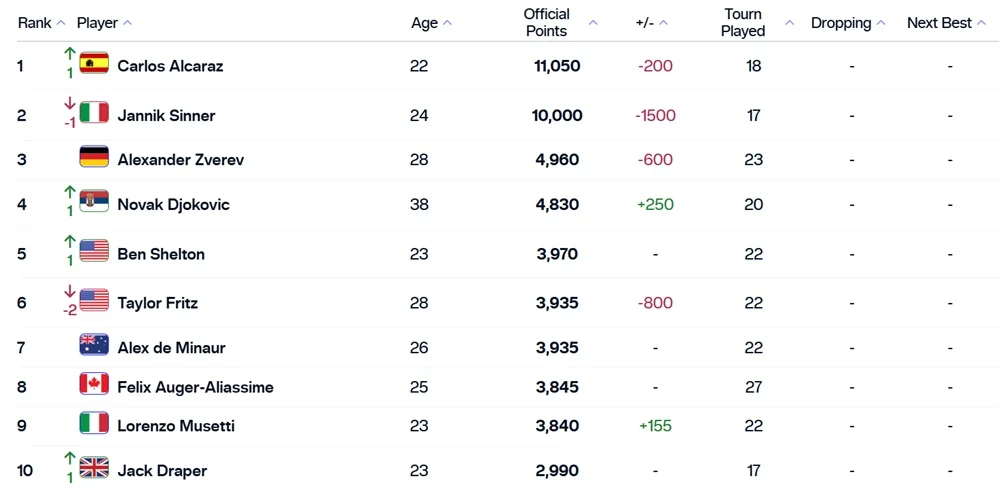1000x495 pixels.
Task: Sort by Age column arrow
Action: click(447, 23)
